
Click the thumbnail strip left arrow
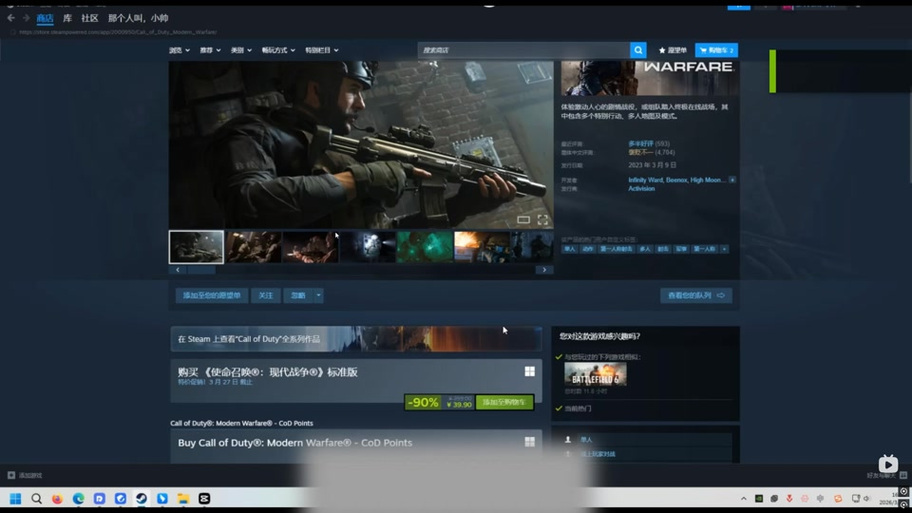click(177, 270)
